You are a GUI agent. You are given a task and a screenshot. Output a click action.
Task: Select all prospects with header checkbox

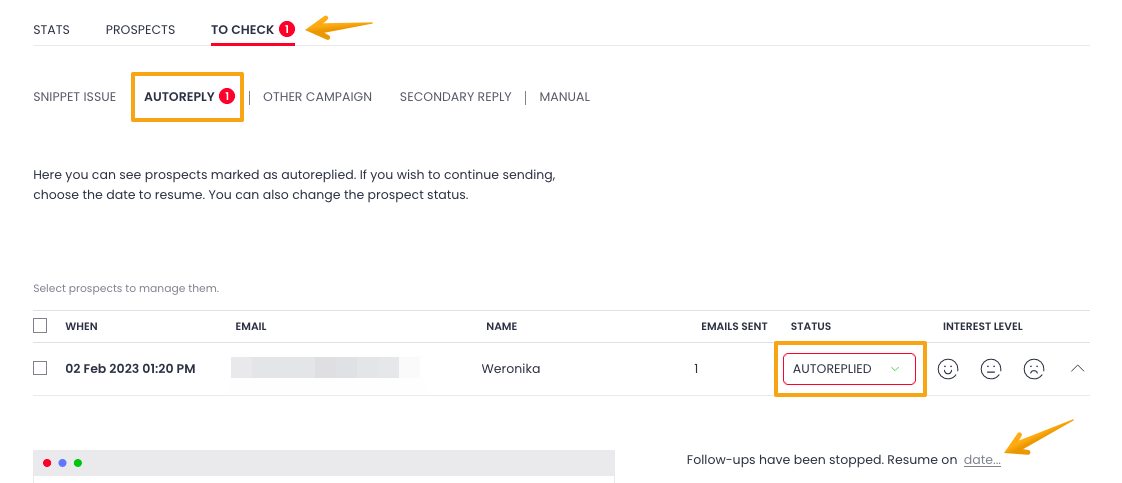click(x=40, y=326)
